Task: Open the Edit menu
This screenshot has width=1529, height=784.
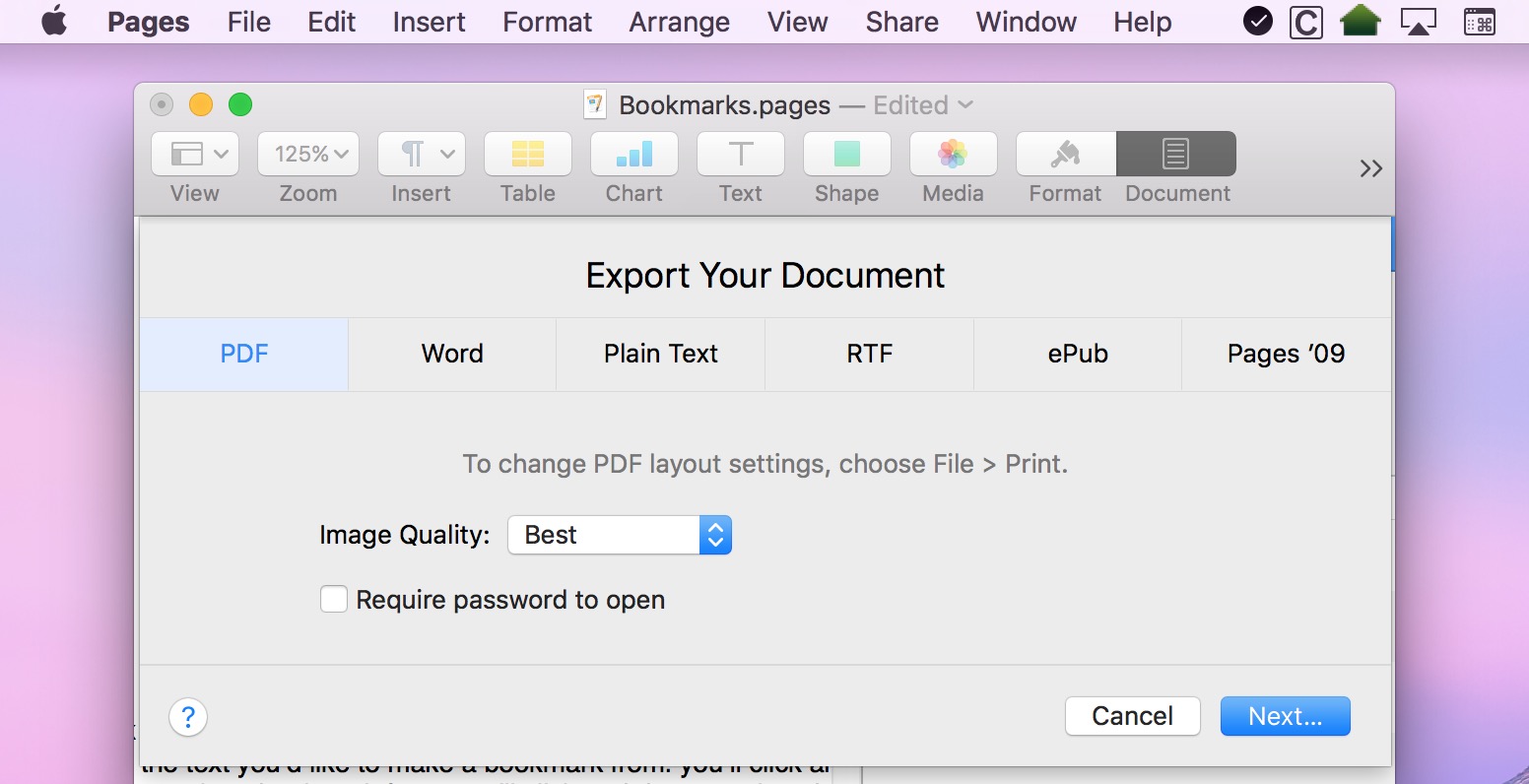Action: tap(332, 22)
